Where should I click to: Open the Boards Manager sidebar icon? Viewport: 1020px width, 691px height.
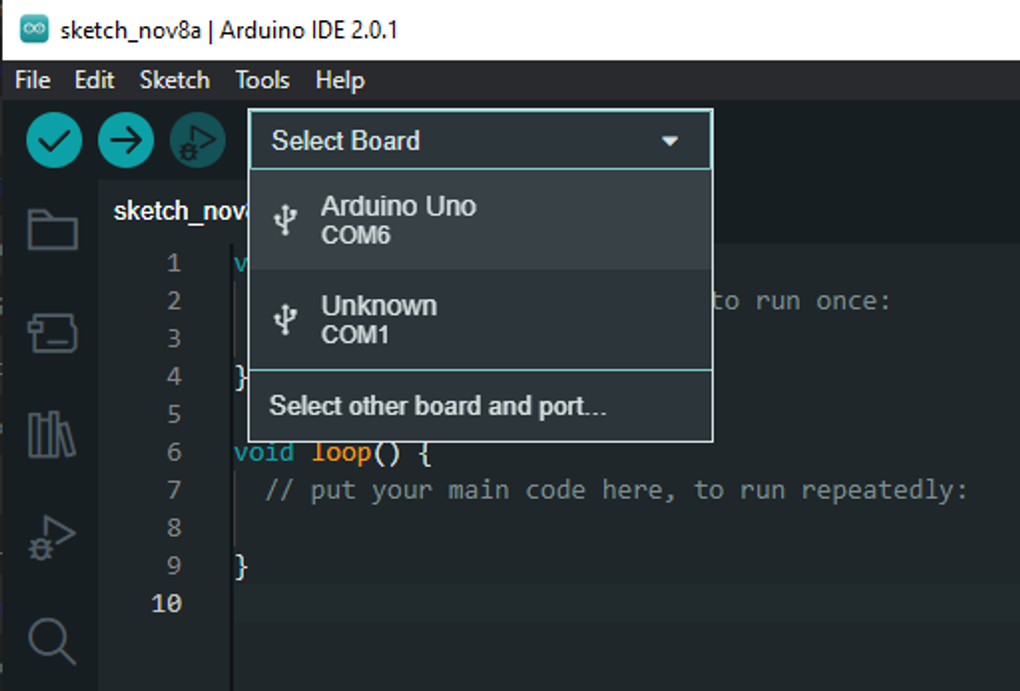52,333
